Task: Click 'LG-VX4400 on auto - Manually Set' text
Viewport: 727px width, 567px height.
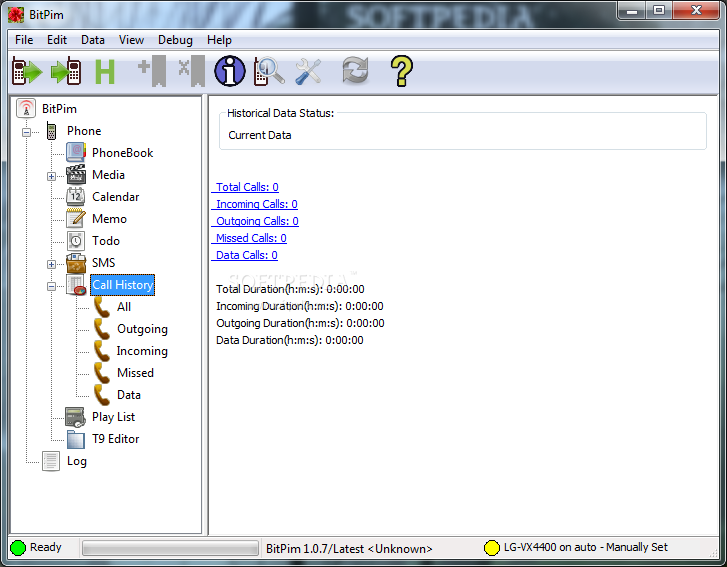Action: point(586,547)
